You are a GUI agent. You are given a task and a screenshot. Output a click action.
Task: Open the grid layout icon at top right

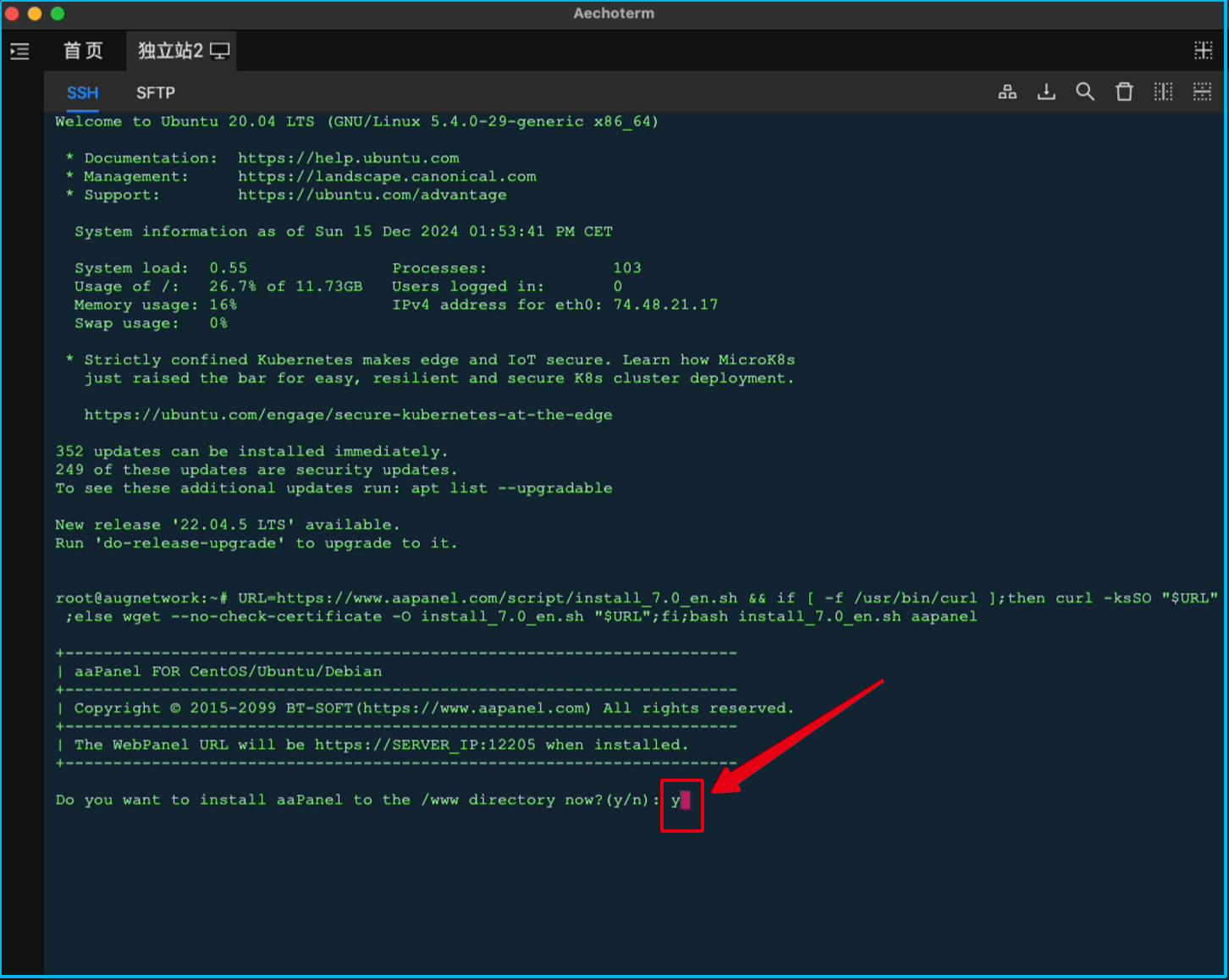pos(1203,51)
